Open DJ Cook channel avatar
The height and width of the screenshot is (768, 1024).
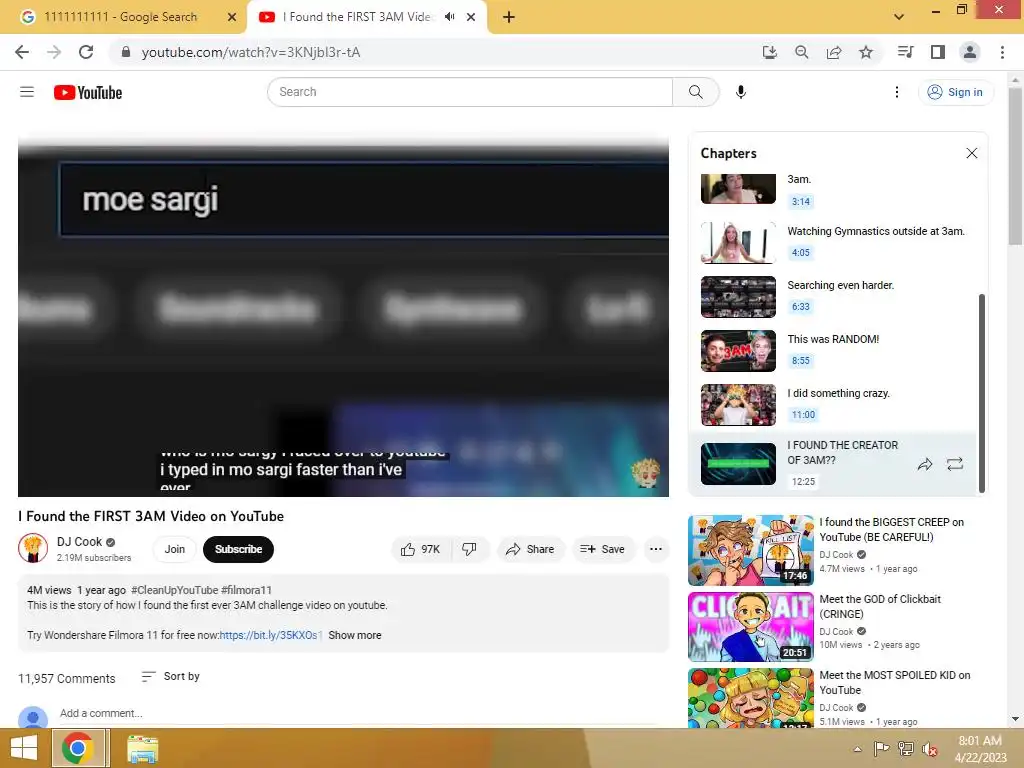click(33, 548)
